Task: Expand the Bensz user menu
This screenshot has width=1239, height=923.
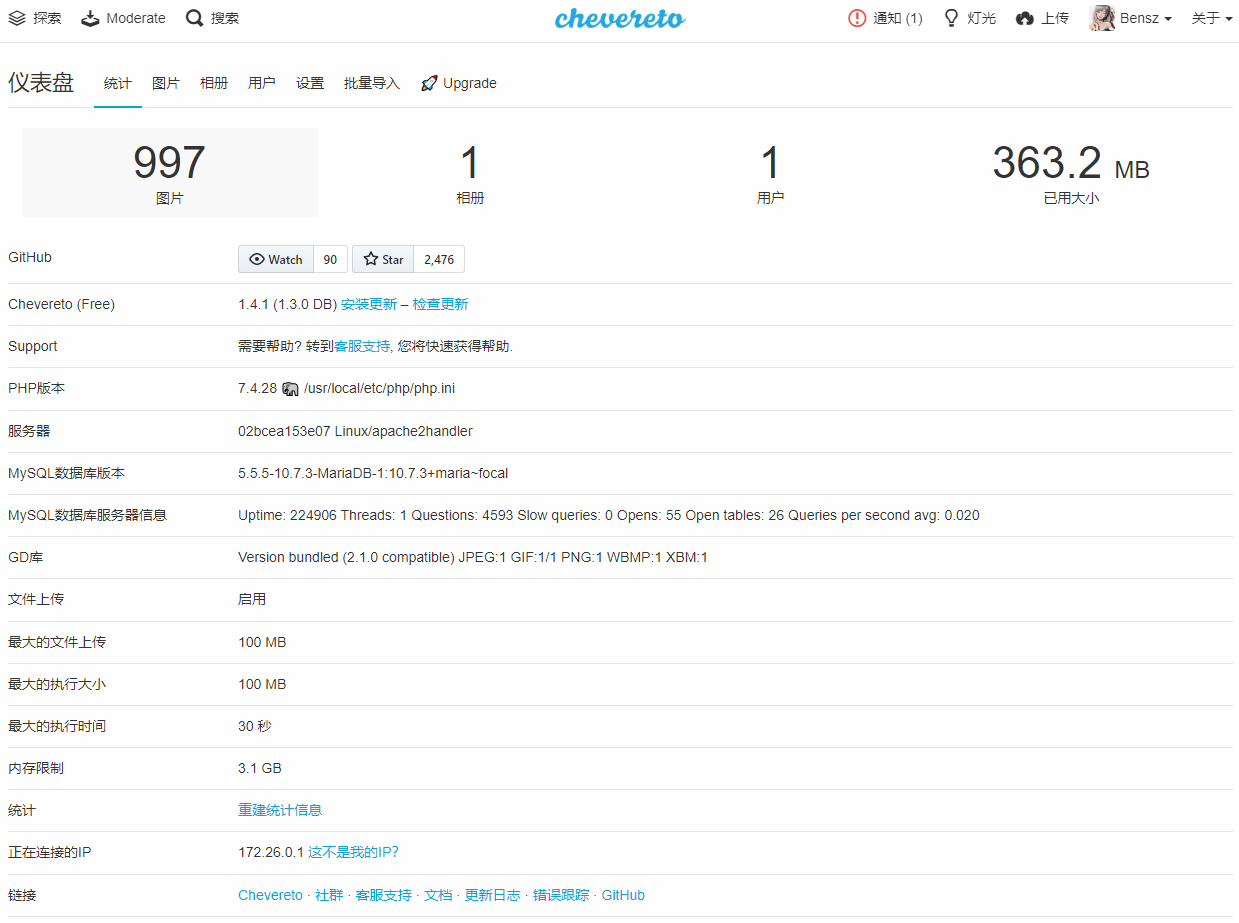Action: point(1131,18)
